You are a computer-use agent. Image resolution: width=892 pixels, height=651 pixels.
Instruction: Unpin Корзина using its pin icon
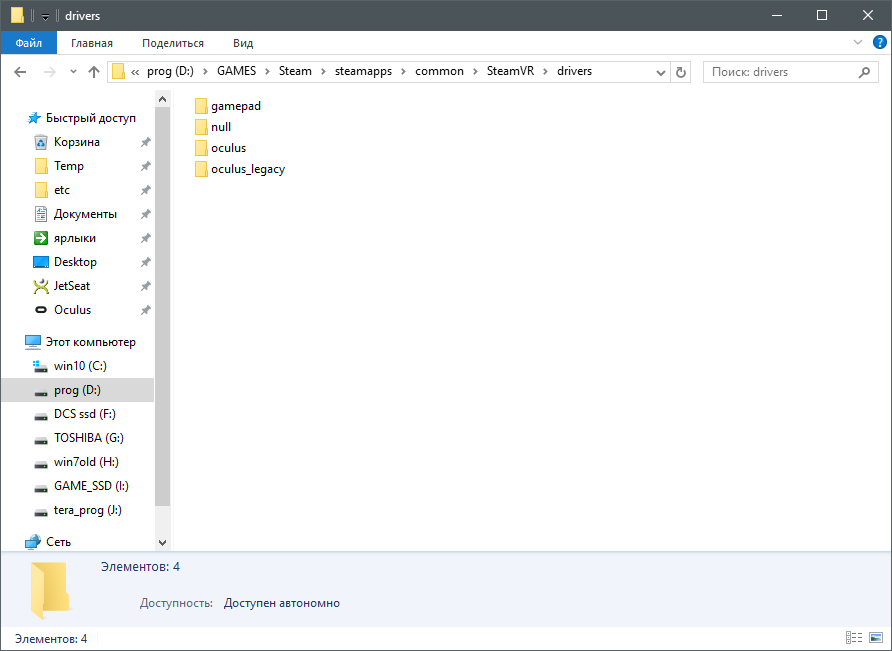click(x=146, y=142)
